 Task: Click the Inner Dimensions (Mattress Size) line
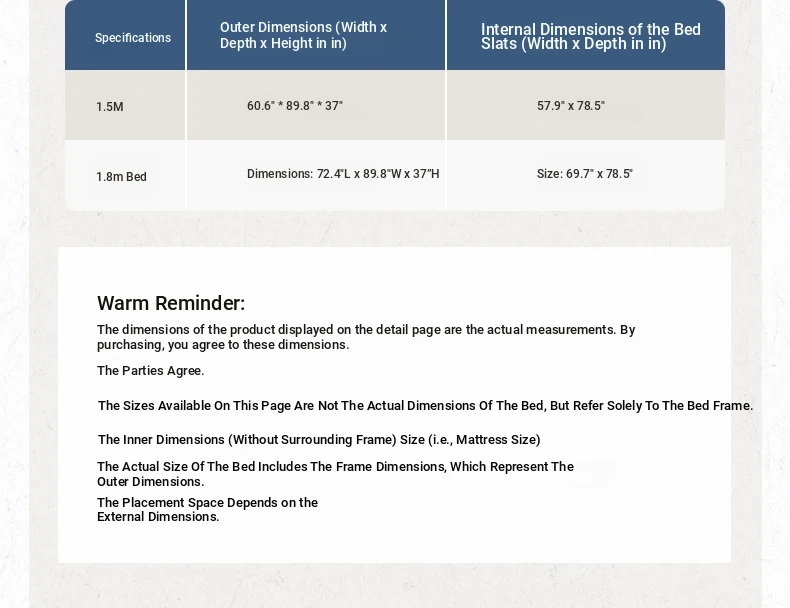click(319, 440)
